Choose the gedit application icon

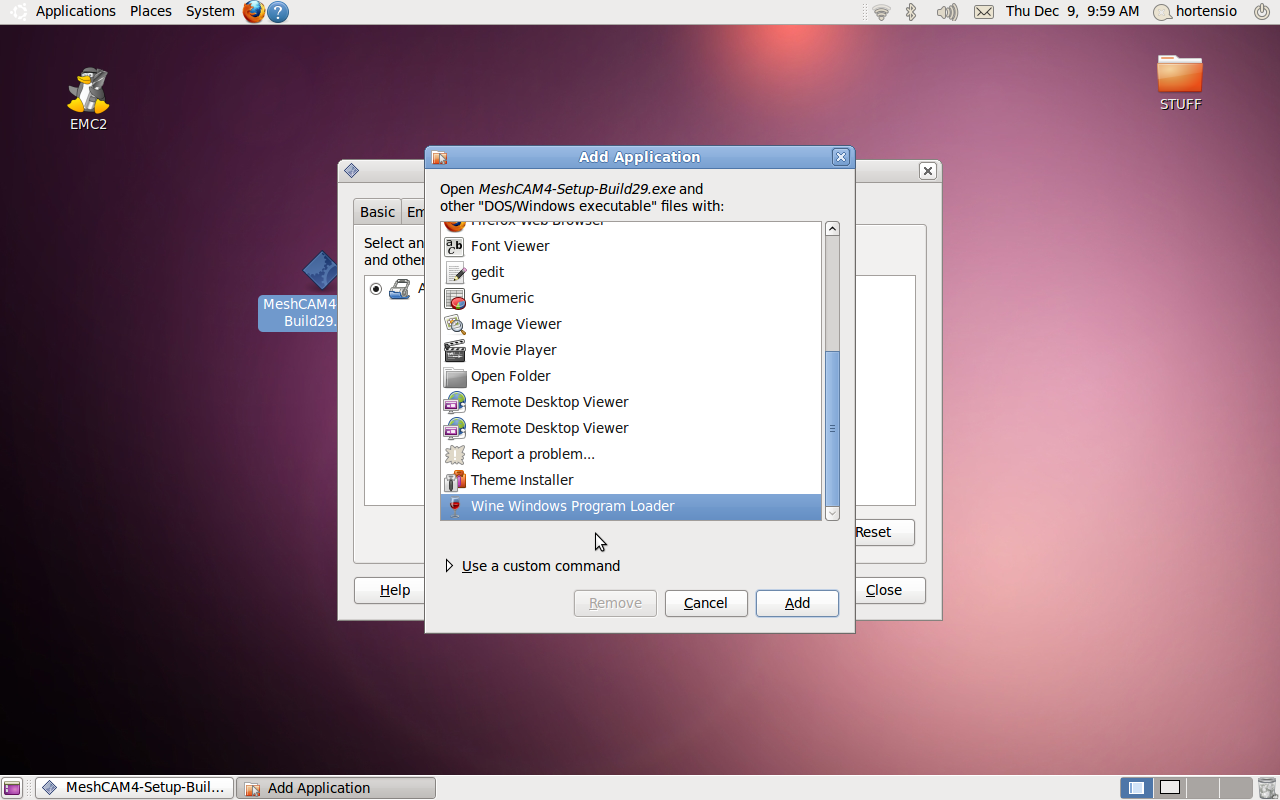coord(455,272)
